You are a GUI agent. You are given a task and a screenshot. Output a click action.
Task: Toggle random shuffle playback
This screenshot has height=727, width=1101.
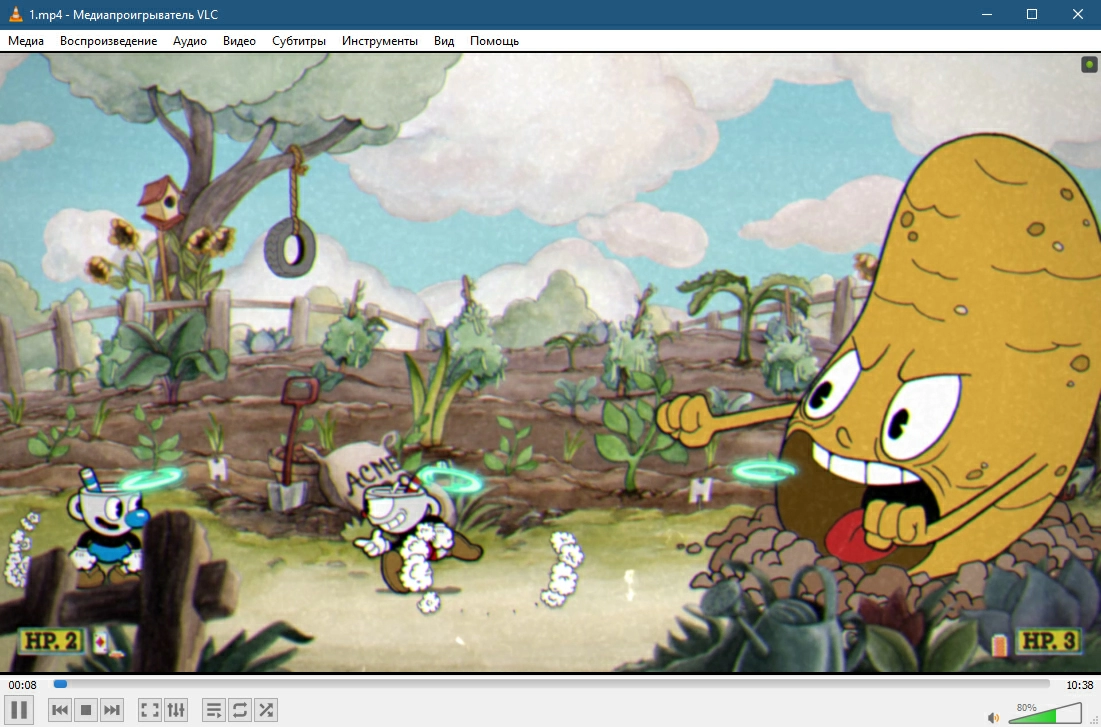pos(265,709)
